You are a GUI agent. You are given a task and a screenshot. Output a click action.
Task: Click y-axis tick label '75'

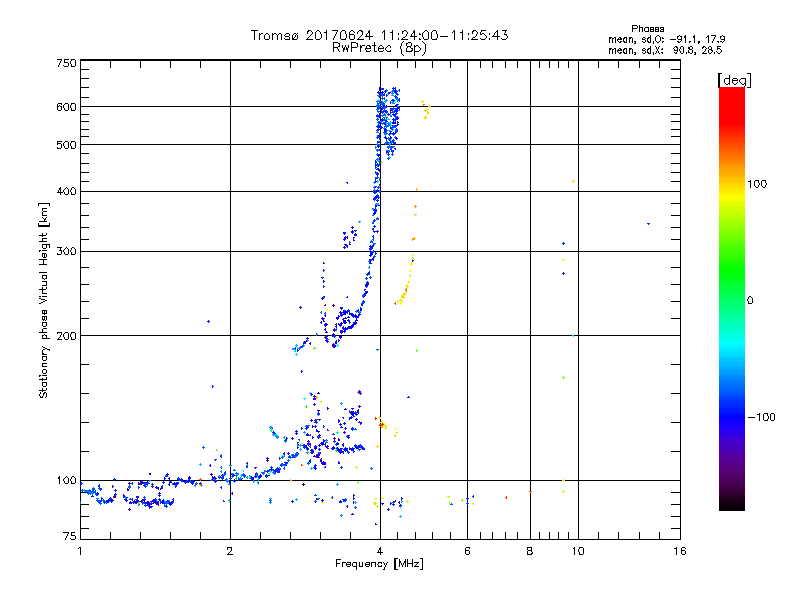point(70,536)
